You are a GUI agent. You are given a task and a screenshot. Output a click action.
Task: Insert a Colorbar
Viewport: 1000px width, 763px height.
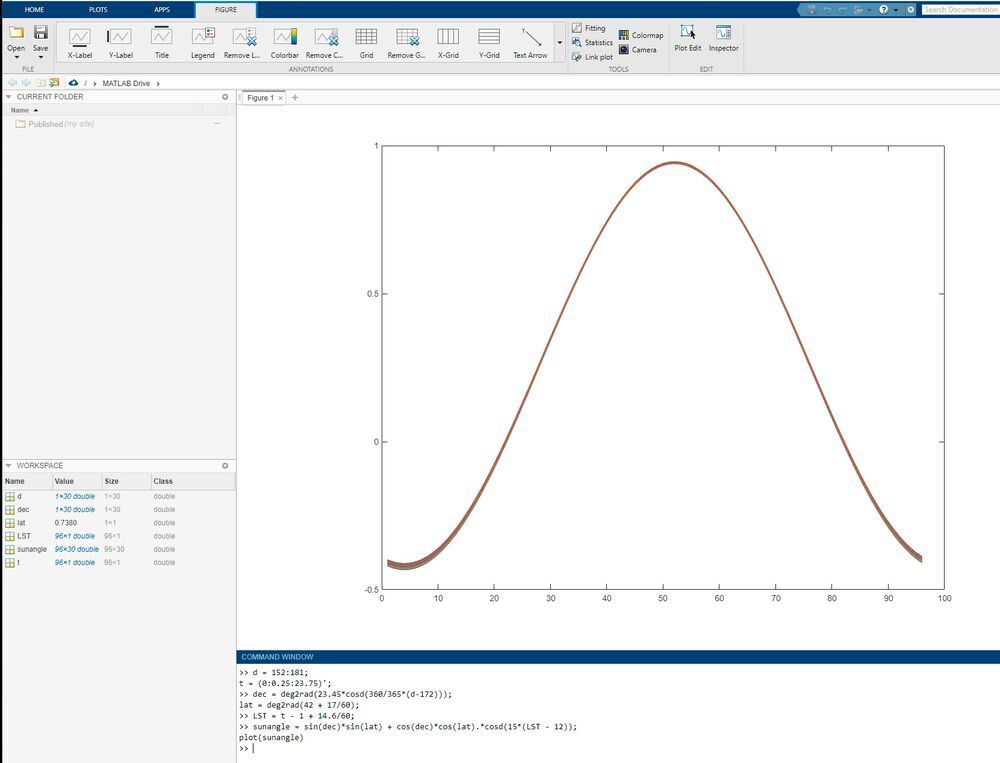click(x=284, y=43)
